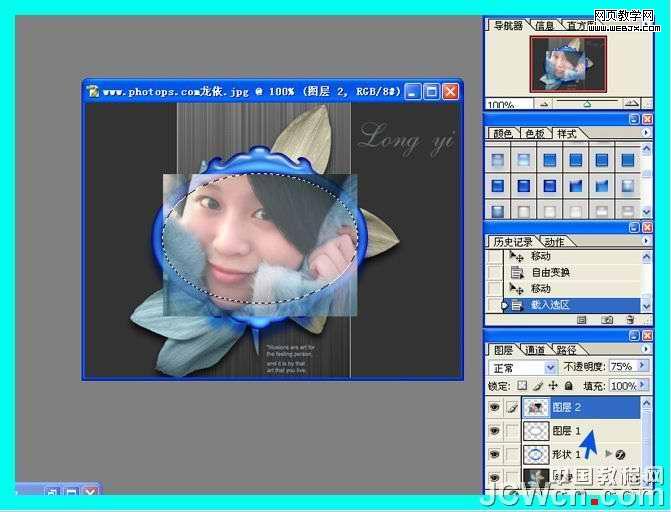Click the 形状 1 layer thumbnail
The width and height of the screenshot is (671, 512).
[x=536, y=454]
